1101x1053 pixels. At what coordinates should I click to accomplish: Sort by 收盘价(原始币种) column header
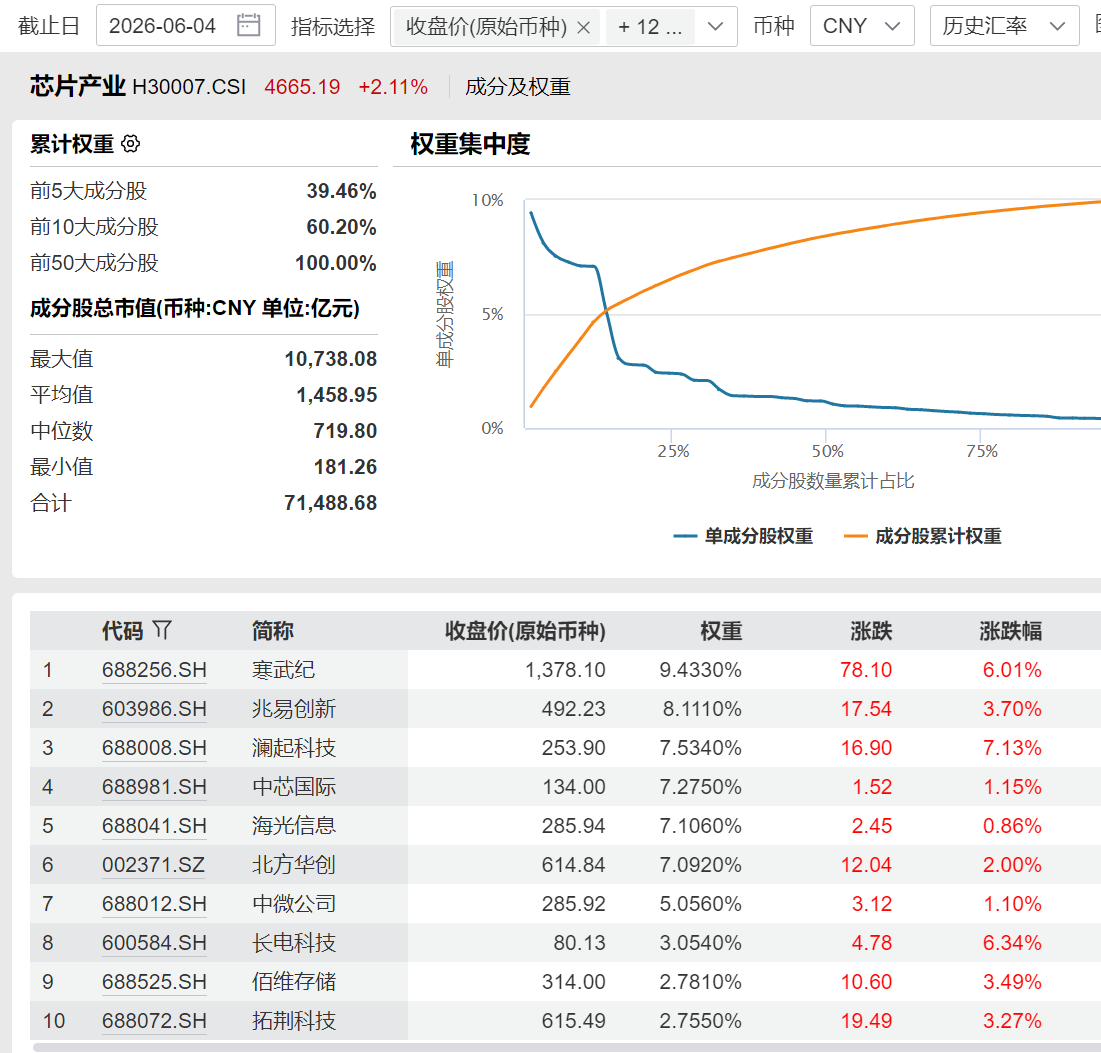tap(525, 630)
